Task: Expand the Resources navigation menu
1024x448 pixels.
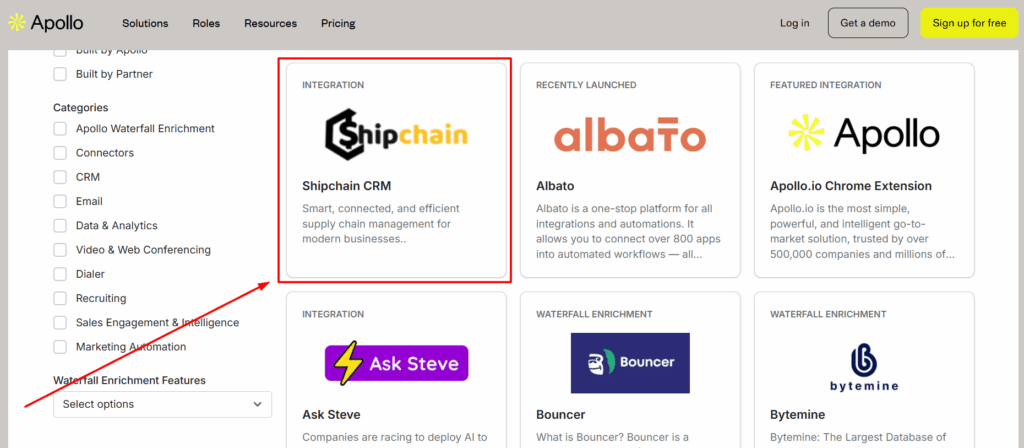Action: click(270, 23)
